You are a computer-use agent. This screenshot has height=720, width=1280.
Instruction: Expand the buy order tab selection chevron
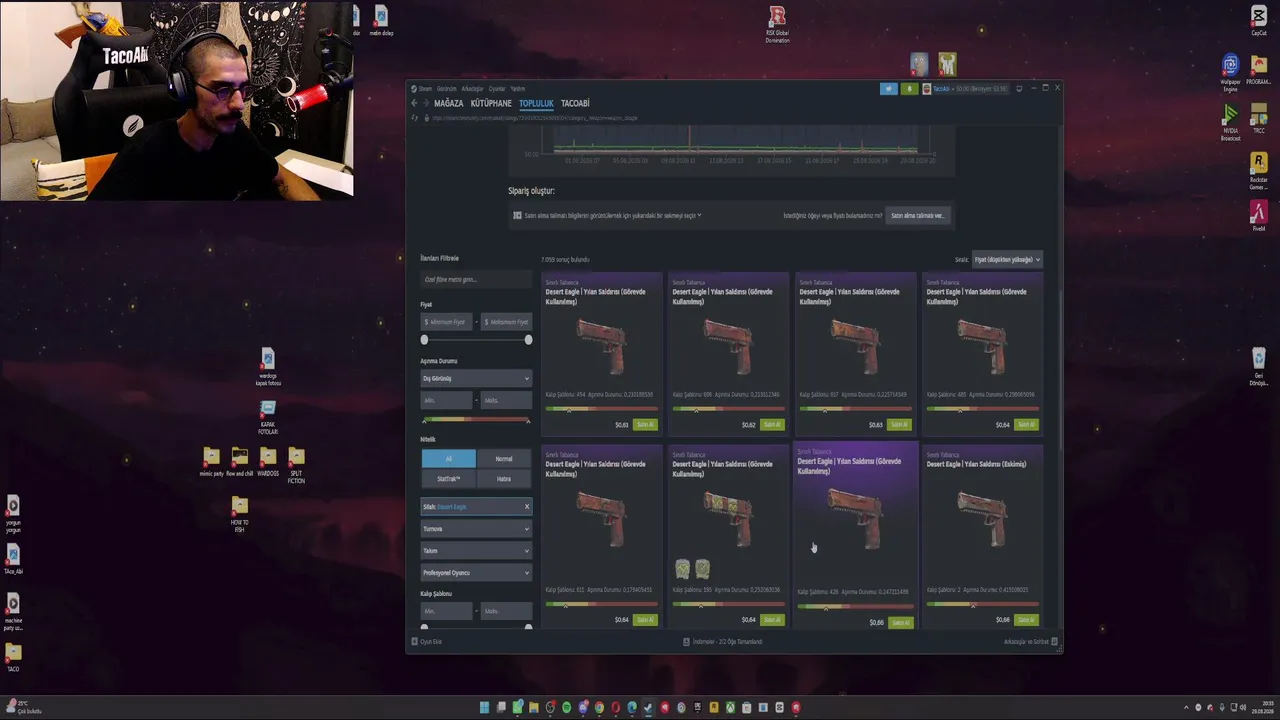click(x=699, y=215)
